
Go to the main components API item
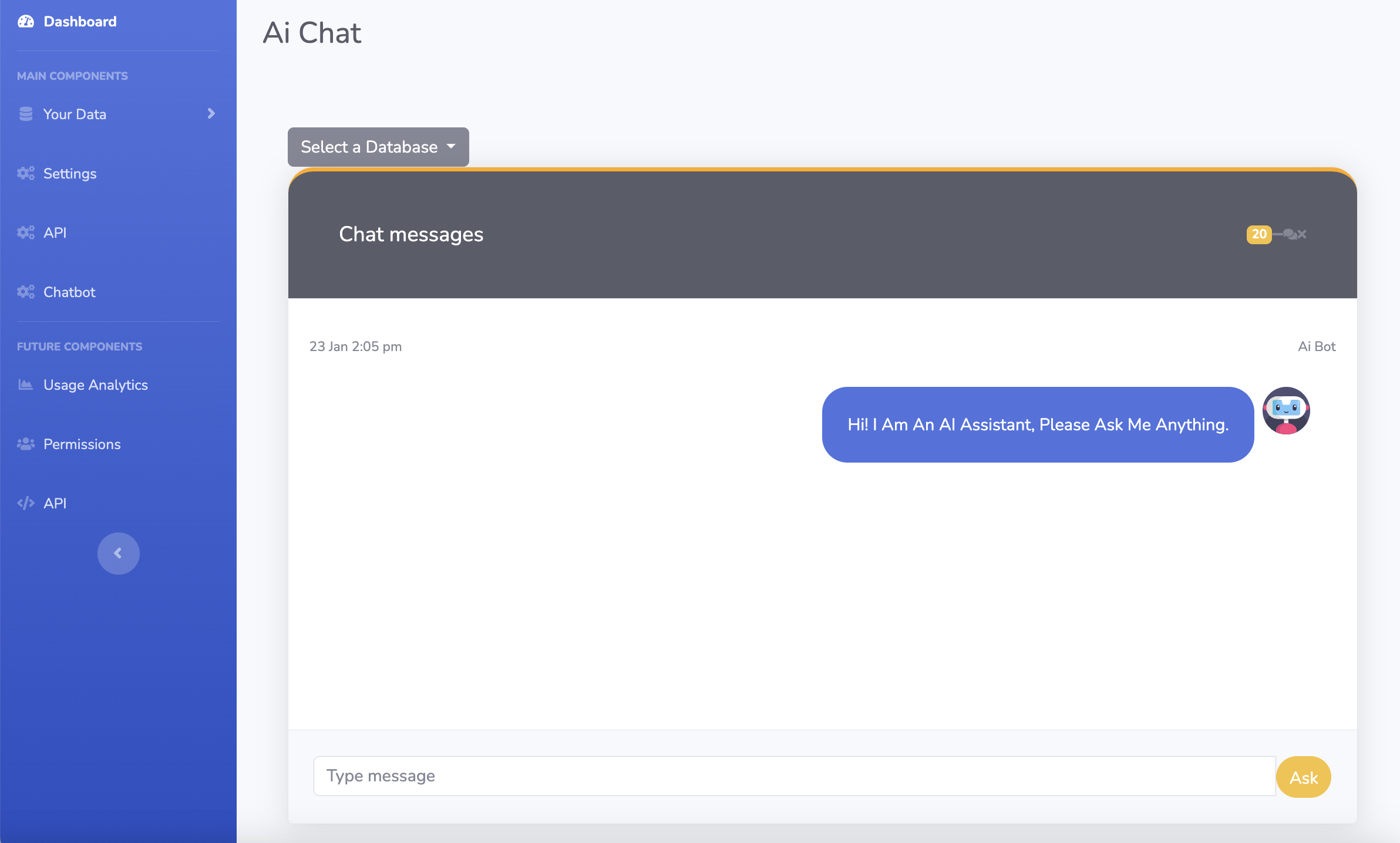point(55,232)
